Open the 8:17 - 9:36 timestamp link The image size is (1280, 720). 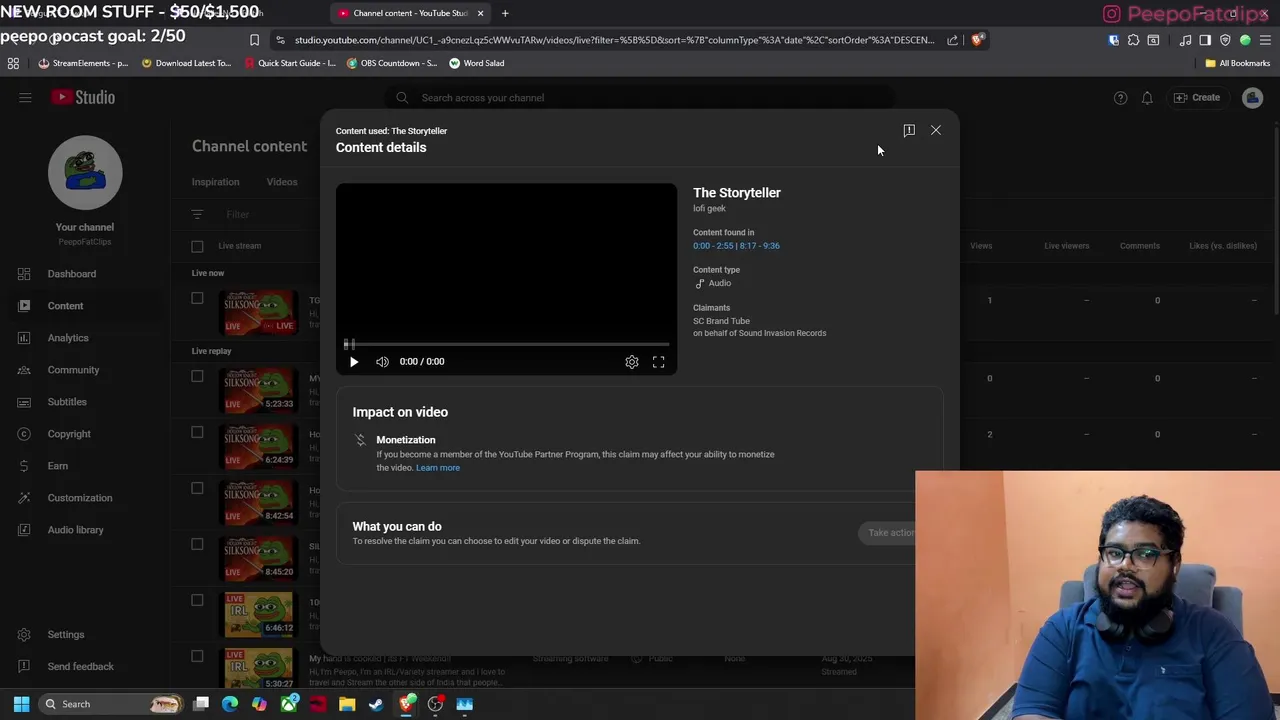(x=759, y=246)
